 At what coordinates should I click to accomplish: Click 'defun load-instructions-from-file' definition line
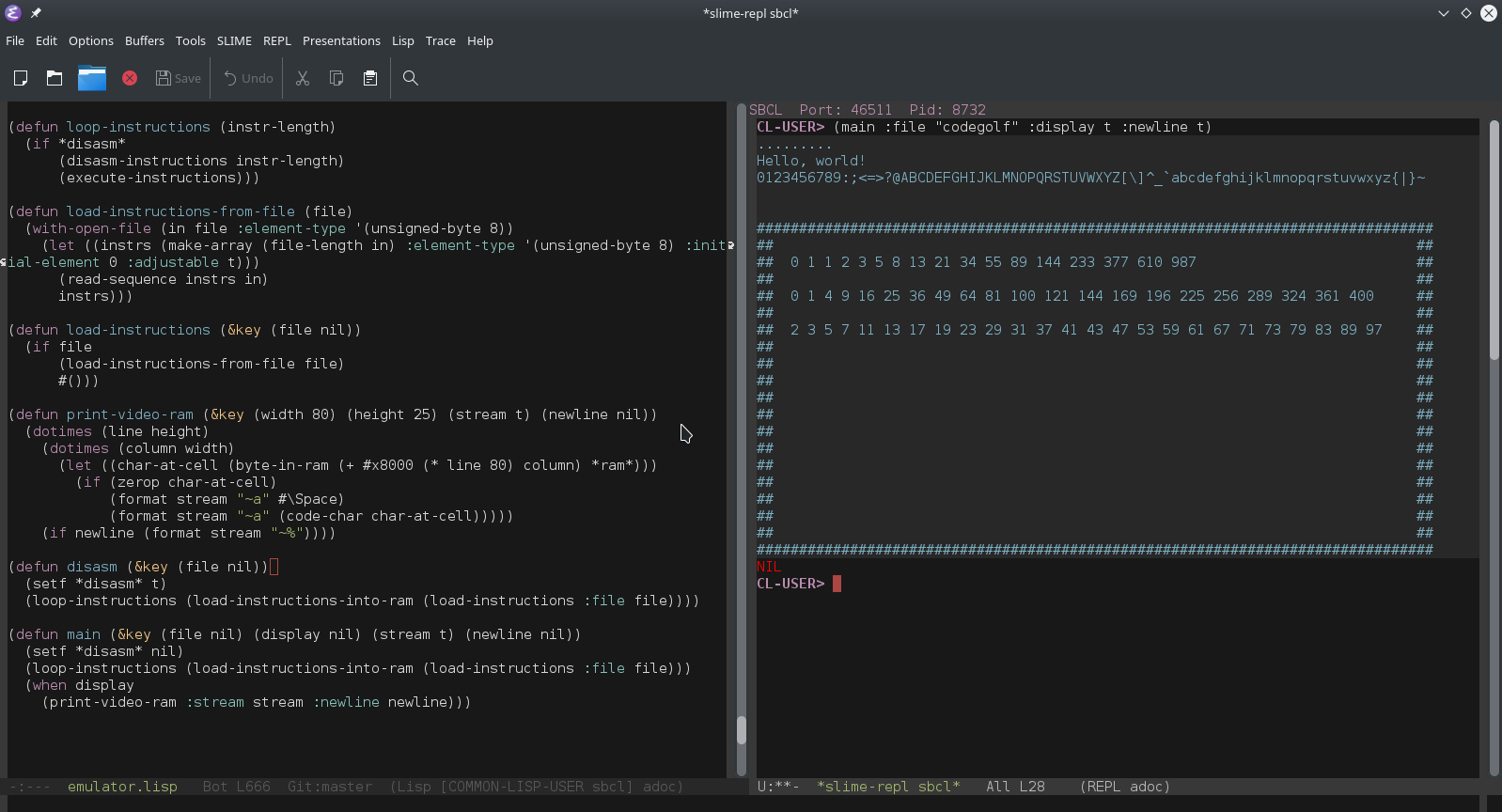tap(180, 211)
